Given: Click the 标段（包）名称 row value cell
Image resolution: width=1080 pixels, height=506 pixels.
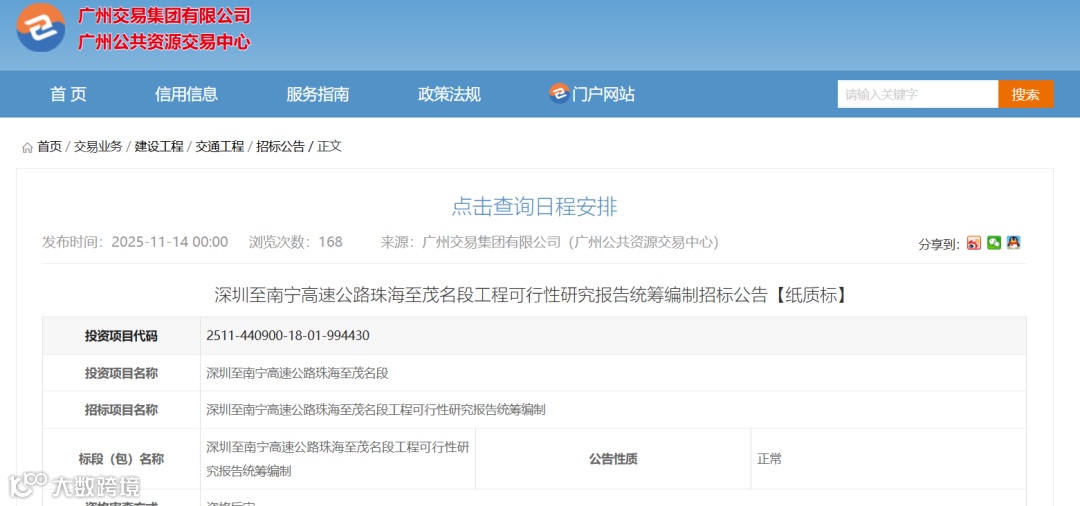Looking at the screenshot, I should pyautogui.click(x=338, y=459).
